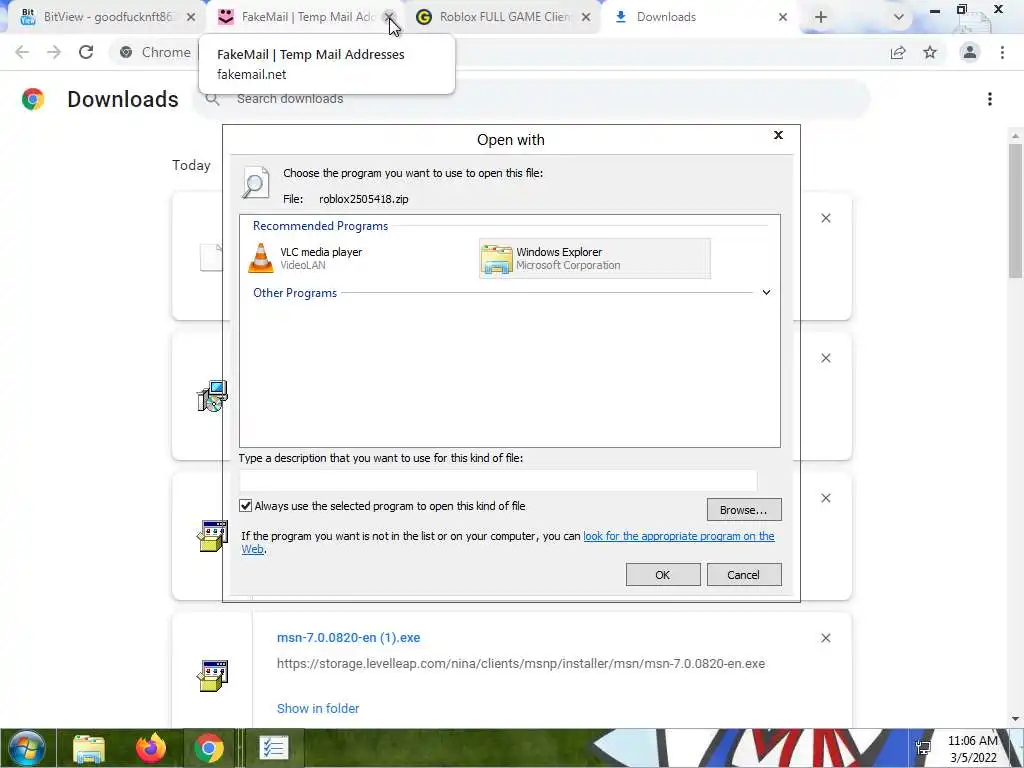The image size is (1024, 768).
Task: Remove the second download entry from list
Action: (x=825, y=358)
